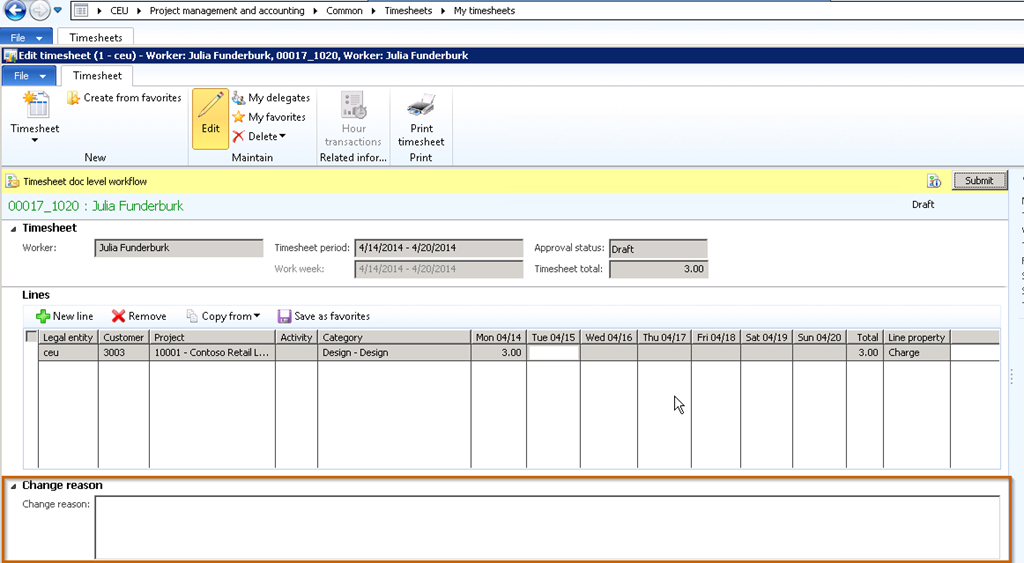This screenshot has height=563, width=1024.
Task: Click the Edit pencil icon
Action: pyautogui.click(x=210, y=108)
